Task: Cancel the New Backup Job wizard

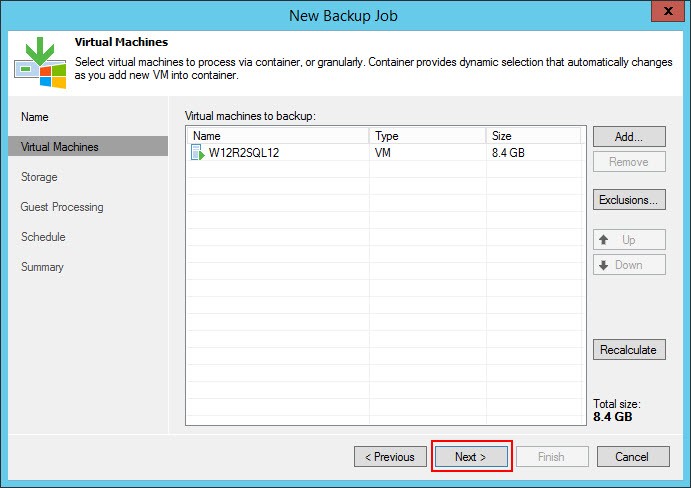Action: point(632,457)
